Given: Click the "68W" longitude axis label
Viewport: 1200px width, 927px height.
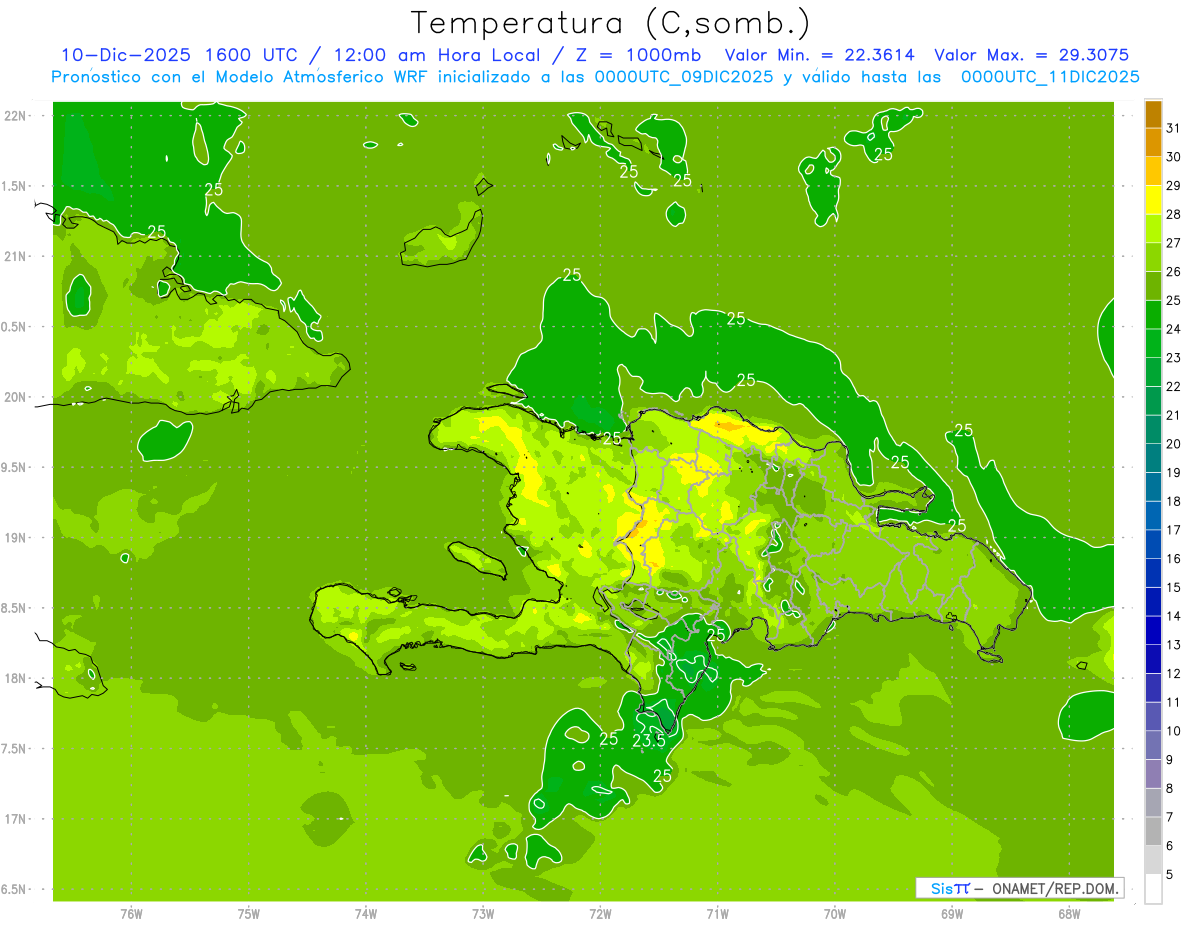Looking at the screenshot, I should click(x=1069, y=914).
